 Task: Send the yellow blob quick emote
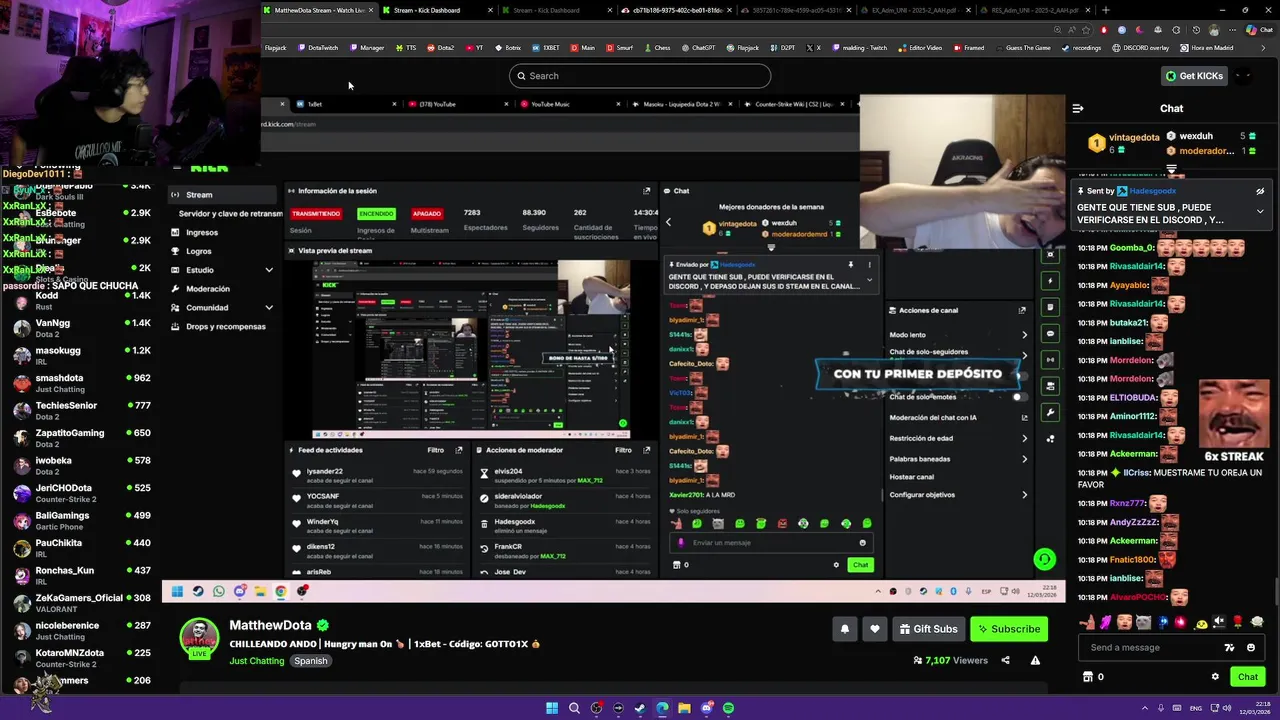tap(1201, 624)
